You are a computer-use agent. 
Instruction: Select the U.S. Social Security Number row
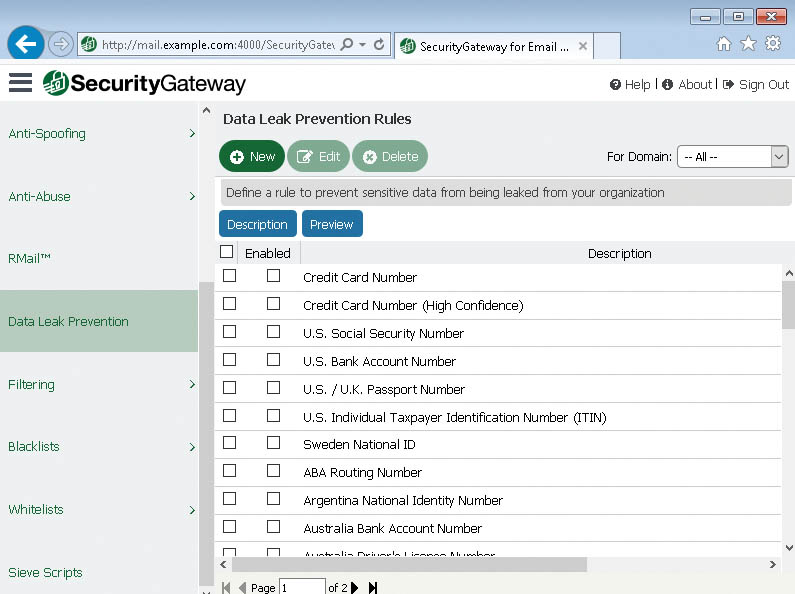coord(229,333)
